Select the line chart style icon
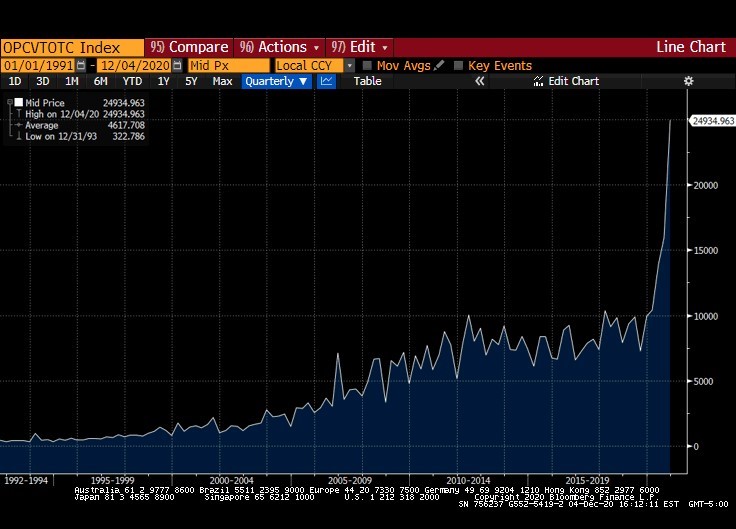The image size is (736, 529). pyautogui.click(x=326, y=81)
